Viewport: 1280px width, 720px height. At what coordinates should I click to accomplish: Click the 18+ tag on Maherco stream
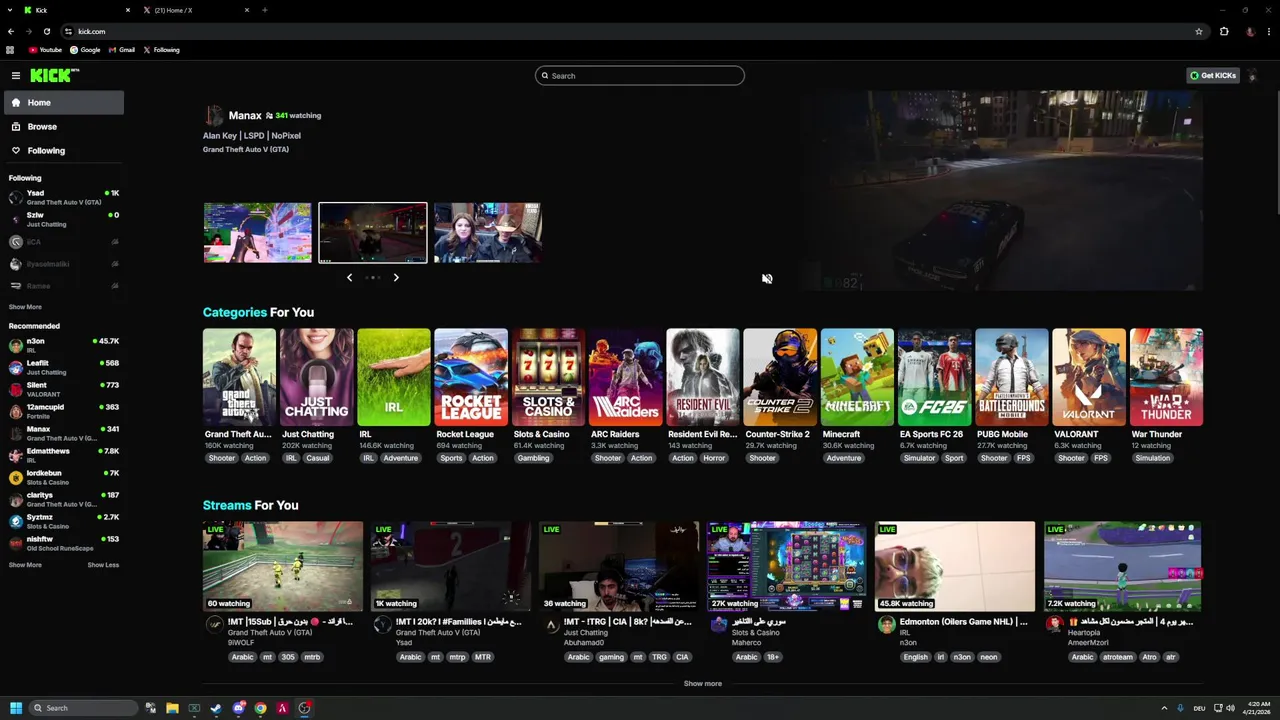coord(774,657)
